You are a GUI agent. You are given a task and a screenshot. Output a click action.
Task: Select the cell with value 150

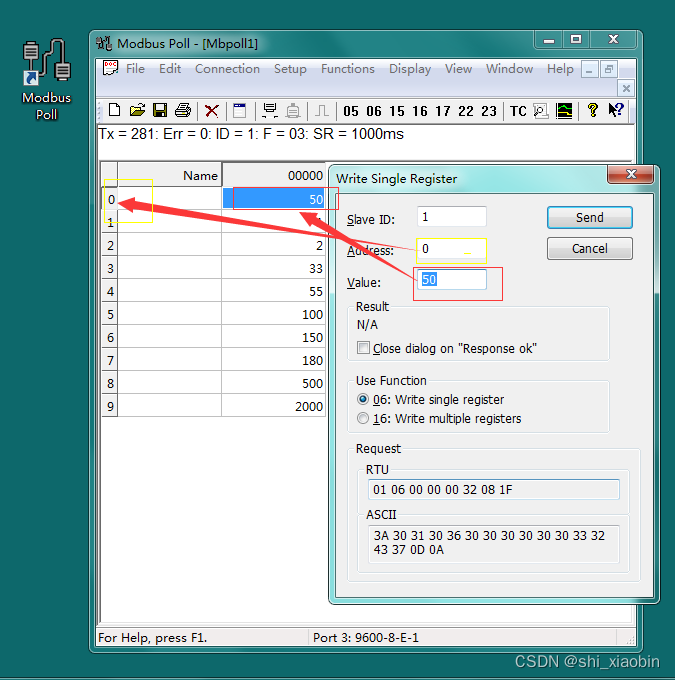[273, 337]
